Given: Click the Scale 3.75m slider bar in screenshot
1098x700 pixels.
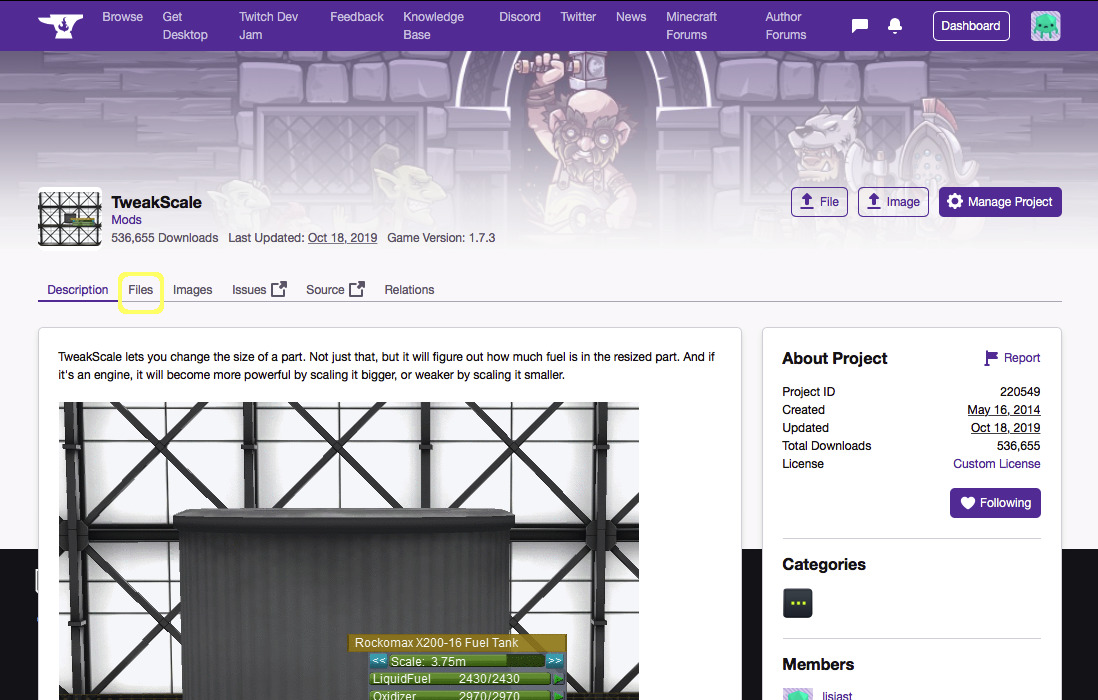Looking at the screenshot, I should [x=466, y=661].
